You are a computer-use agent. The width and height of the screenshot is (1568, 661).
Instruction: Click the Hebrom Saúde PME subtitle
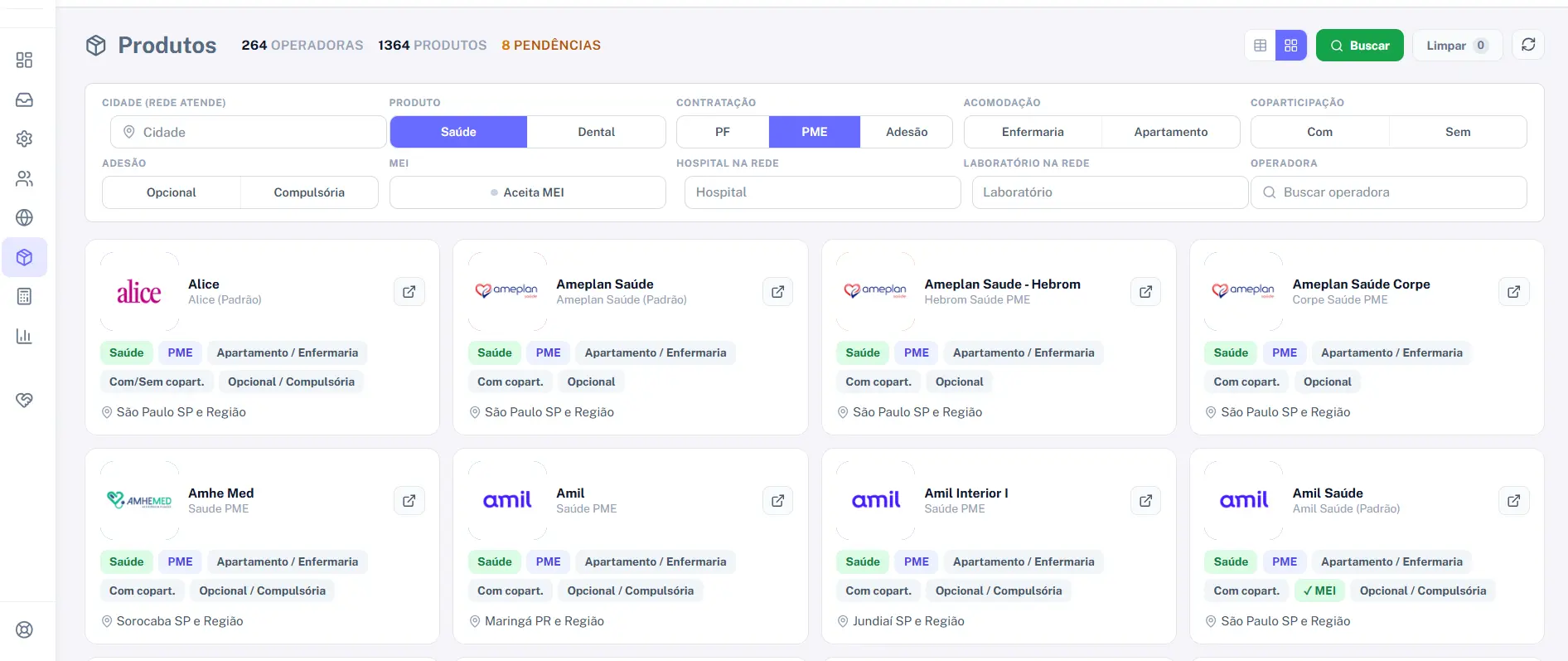tap(977, 299)
